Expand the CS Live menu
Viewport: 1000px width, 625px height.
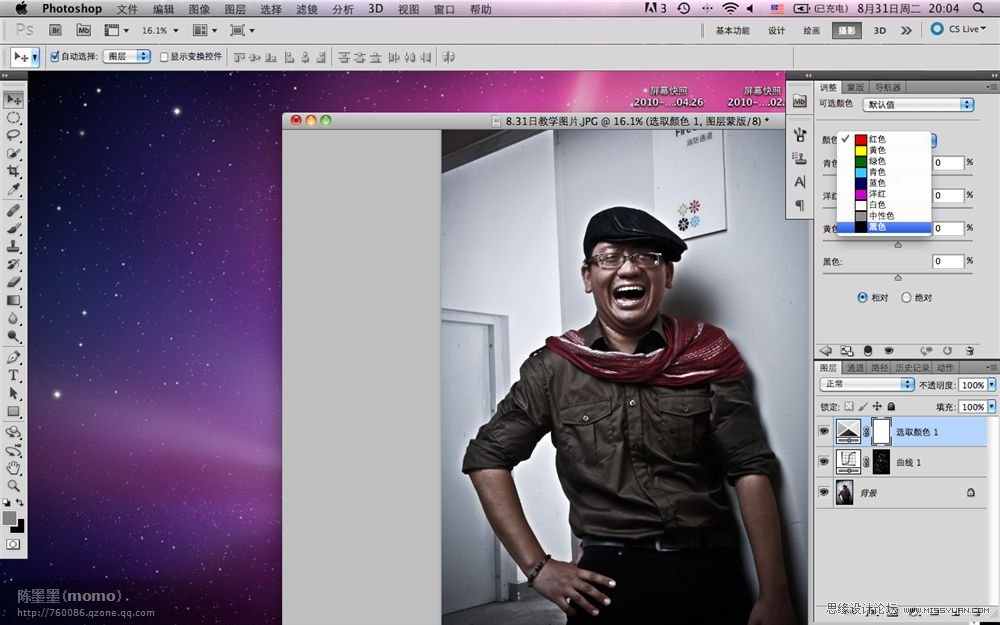(959, 29)
